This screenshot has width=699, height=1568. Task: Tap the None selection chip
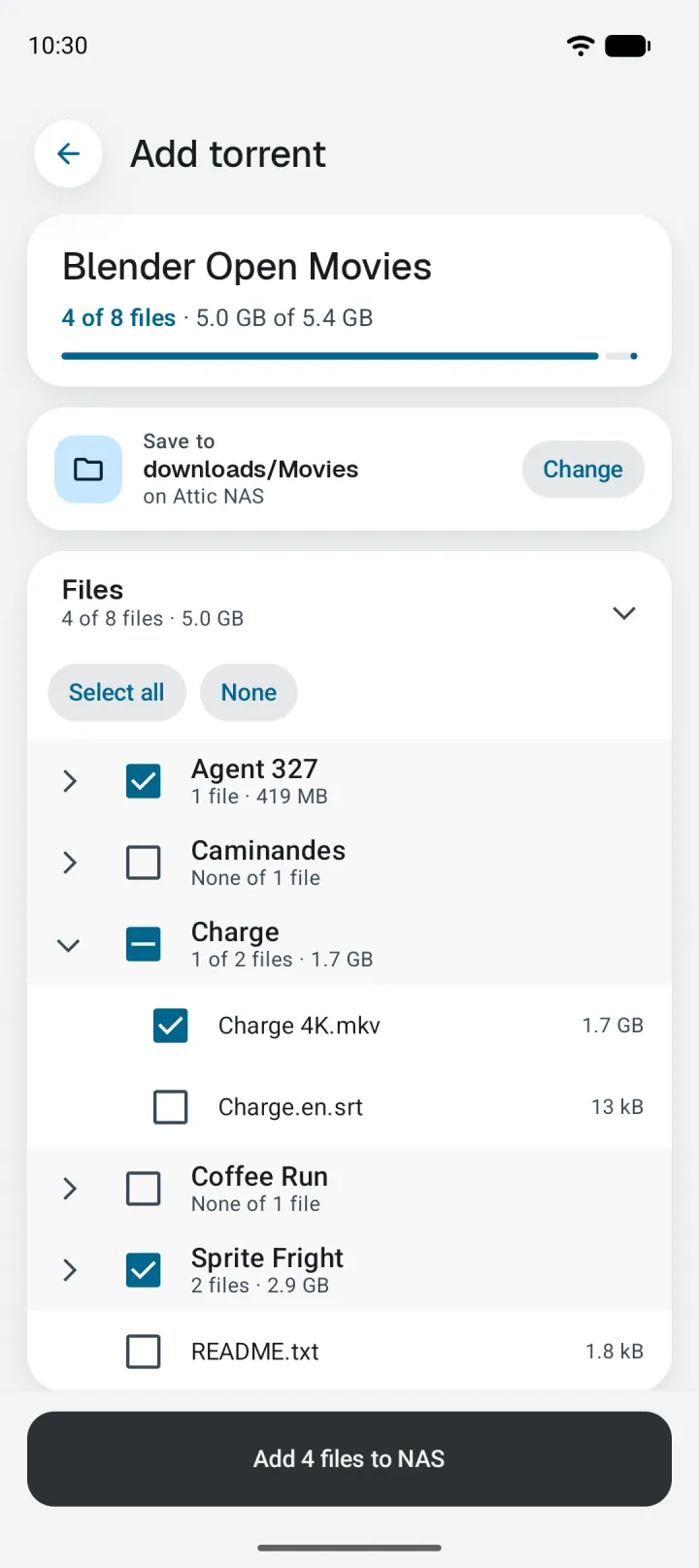tap(249, 693)
